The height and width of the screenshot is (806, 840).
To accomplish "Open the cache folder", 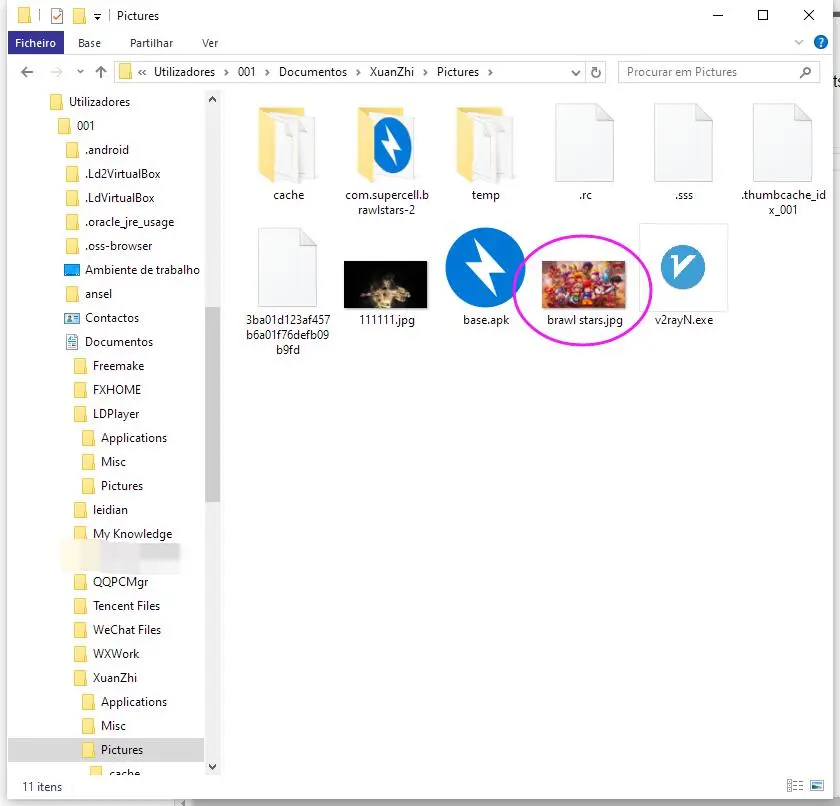I will click(287, 145).
